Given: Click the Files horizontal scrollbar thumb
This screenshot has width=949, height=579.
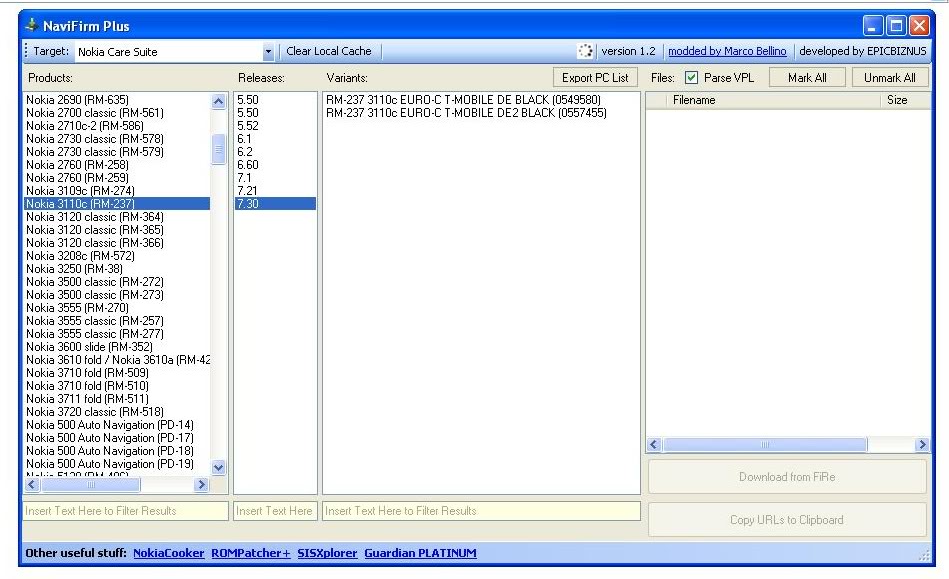Looking at the screenshot, I should point(764,445).
